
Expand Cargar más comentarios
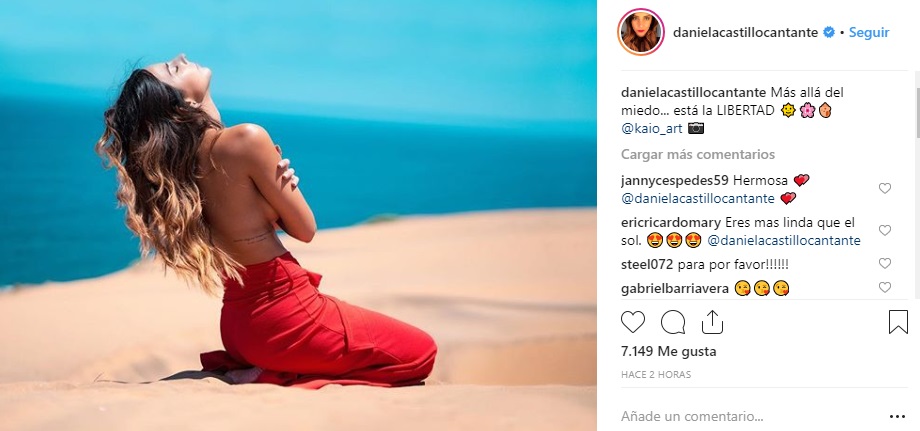tap(698, 154)
